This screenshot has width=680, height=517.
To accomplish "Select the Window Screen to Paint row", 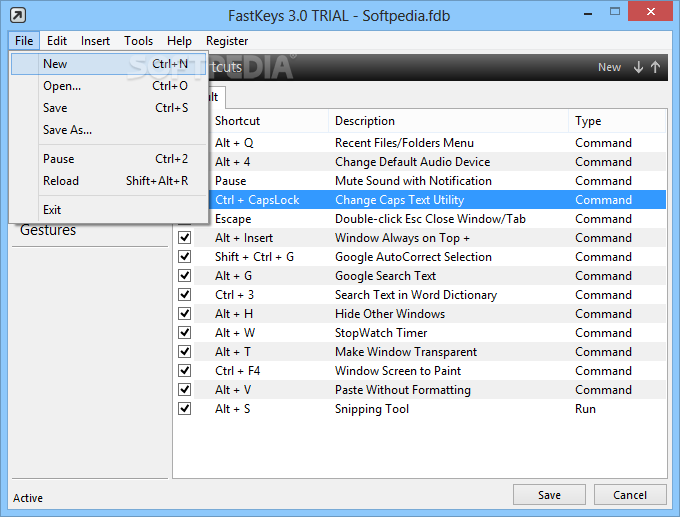I will (420, 371).
